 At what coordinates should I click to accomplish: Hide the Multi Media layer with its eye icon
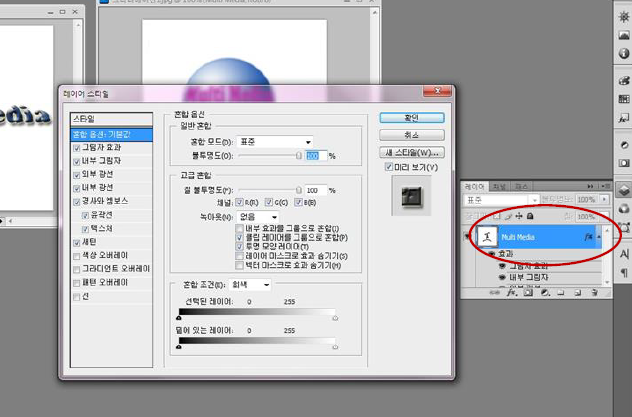tap(468, 237)
